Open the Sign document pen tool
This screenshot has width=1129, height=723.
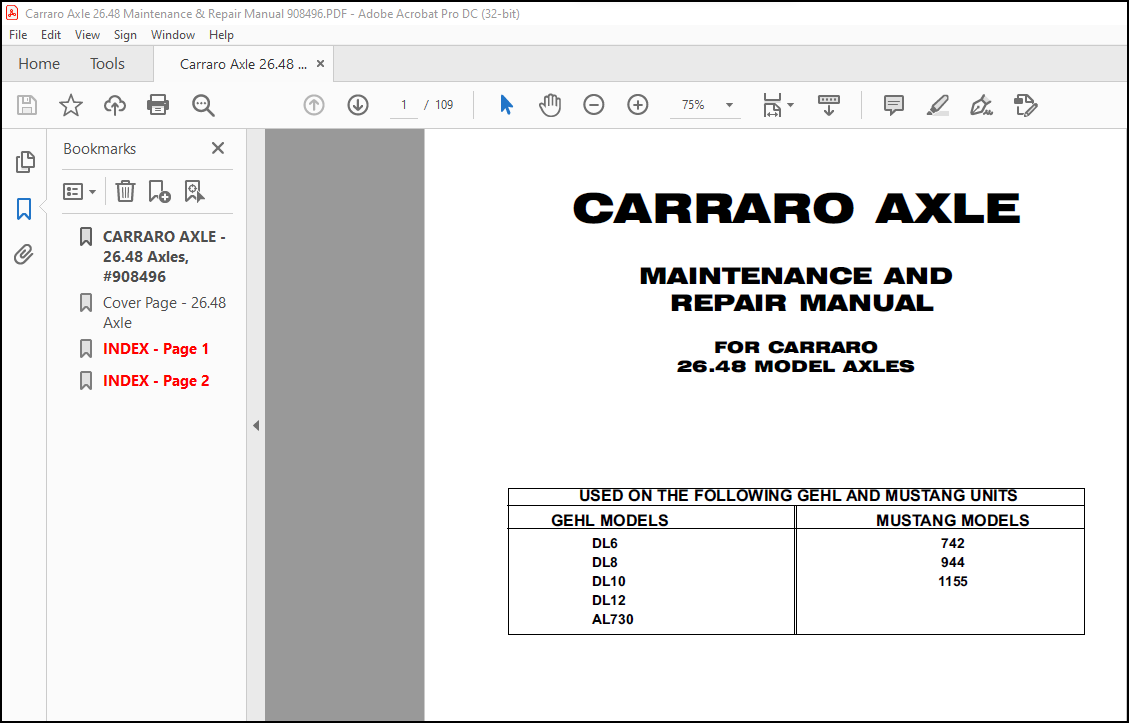tap(981, 105)
